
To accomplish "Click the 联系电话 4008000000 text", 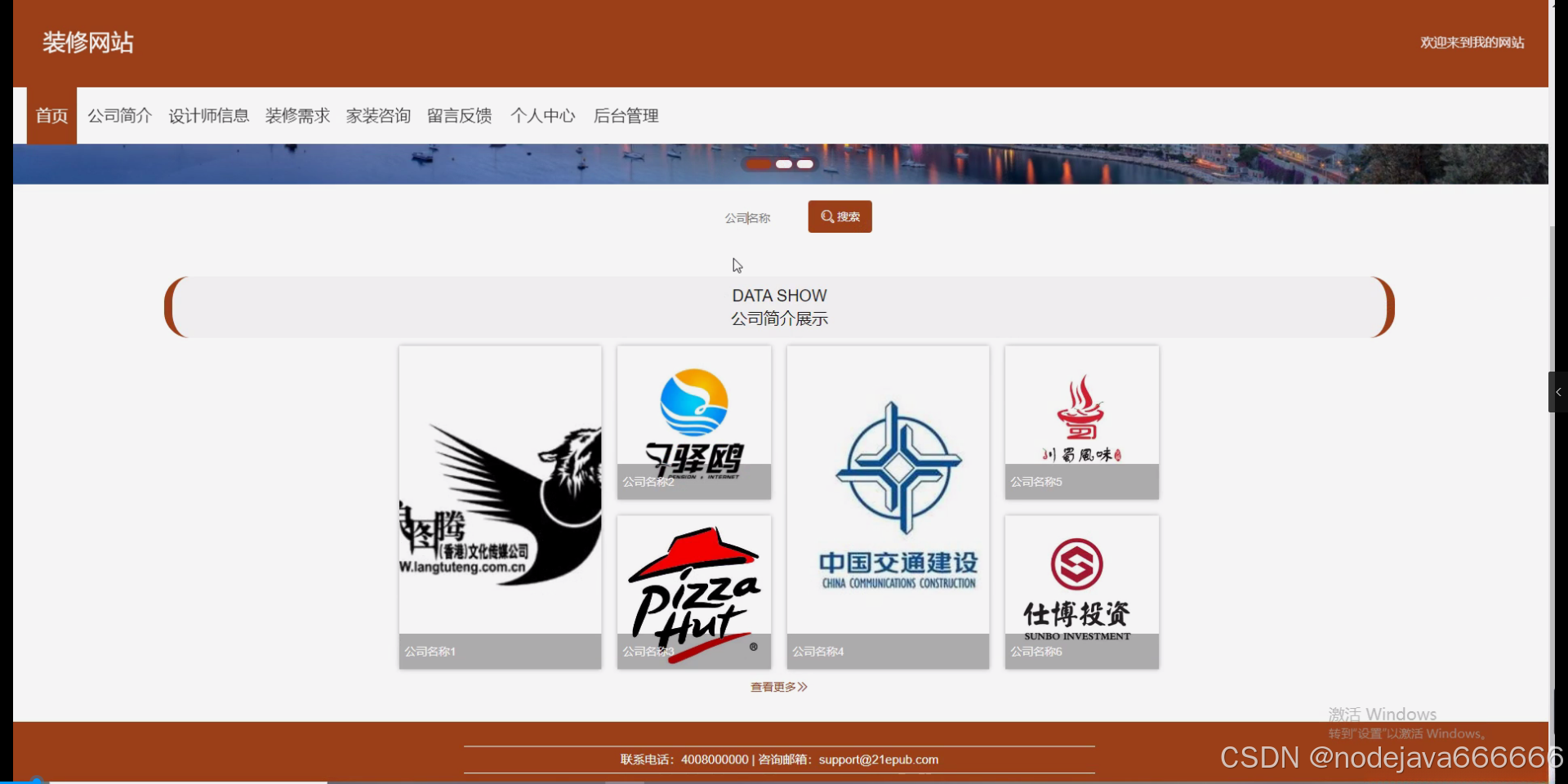I will 684,759.
